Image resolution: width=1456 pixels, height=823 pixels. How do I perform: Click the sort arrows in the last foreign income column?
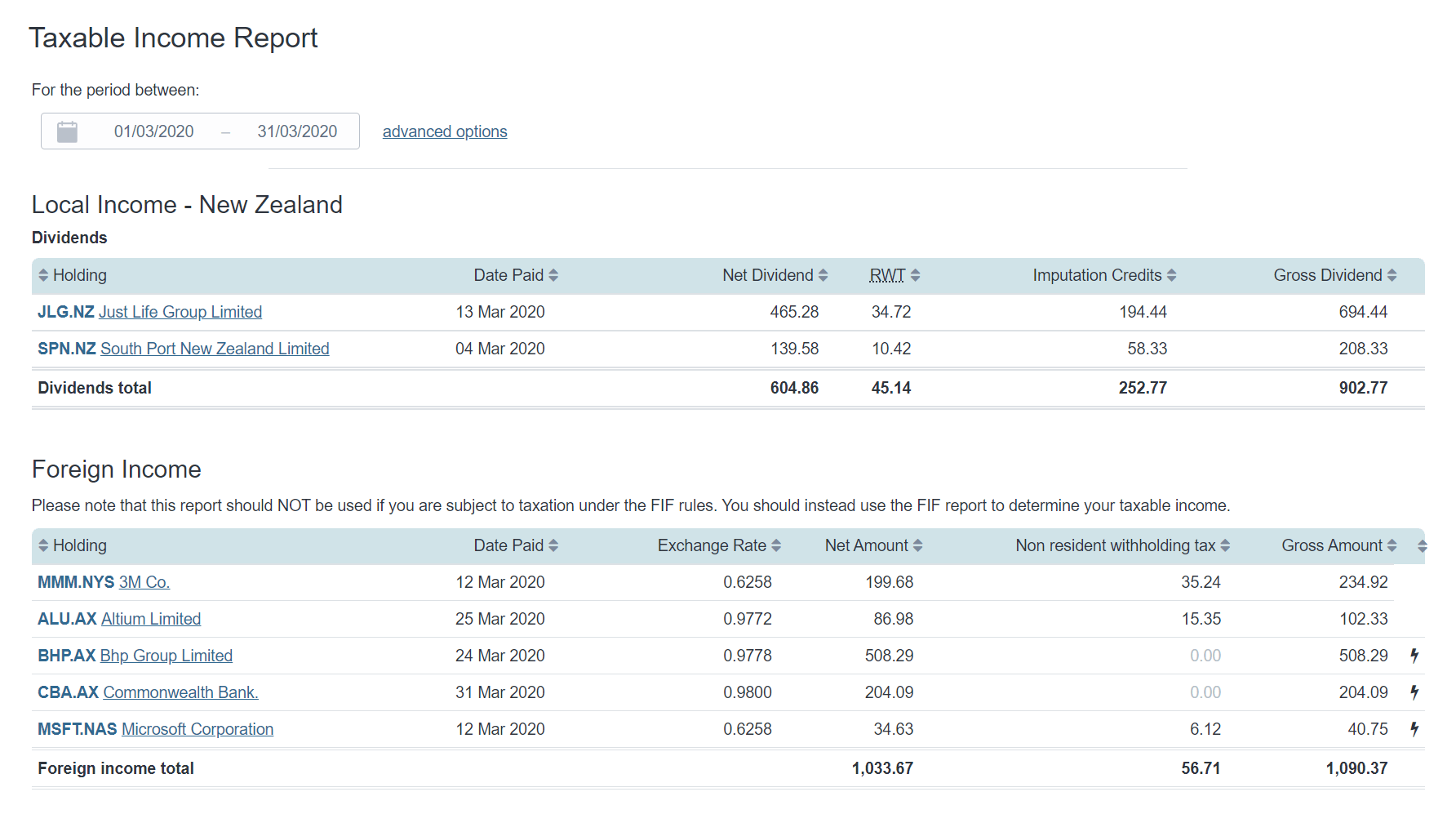tap(1422, 546)
